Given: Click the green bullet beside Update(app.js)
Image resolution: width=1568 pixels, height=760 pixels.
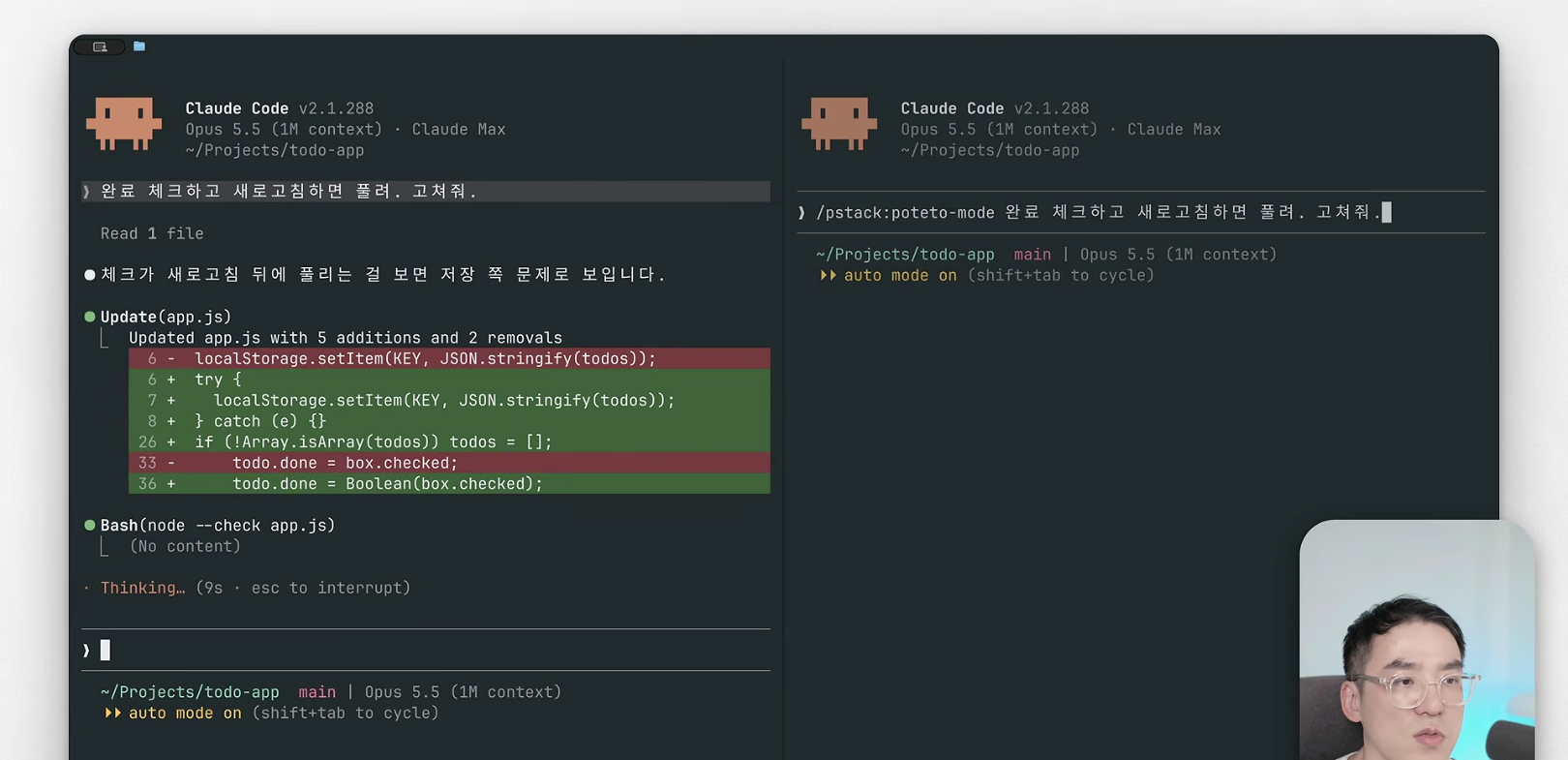Looking at the screenshot, I should click(x=90, y=317).
